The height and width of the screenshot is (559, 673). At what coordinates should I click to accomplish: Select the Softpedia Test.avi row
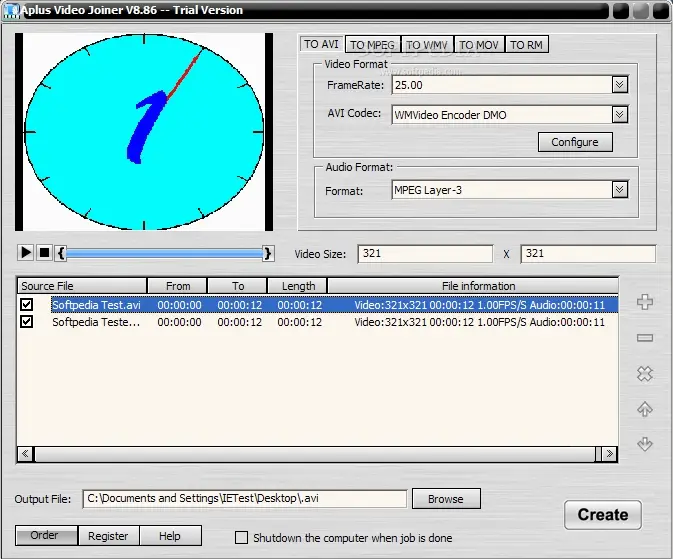point(318,305)
